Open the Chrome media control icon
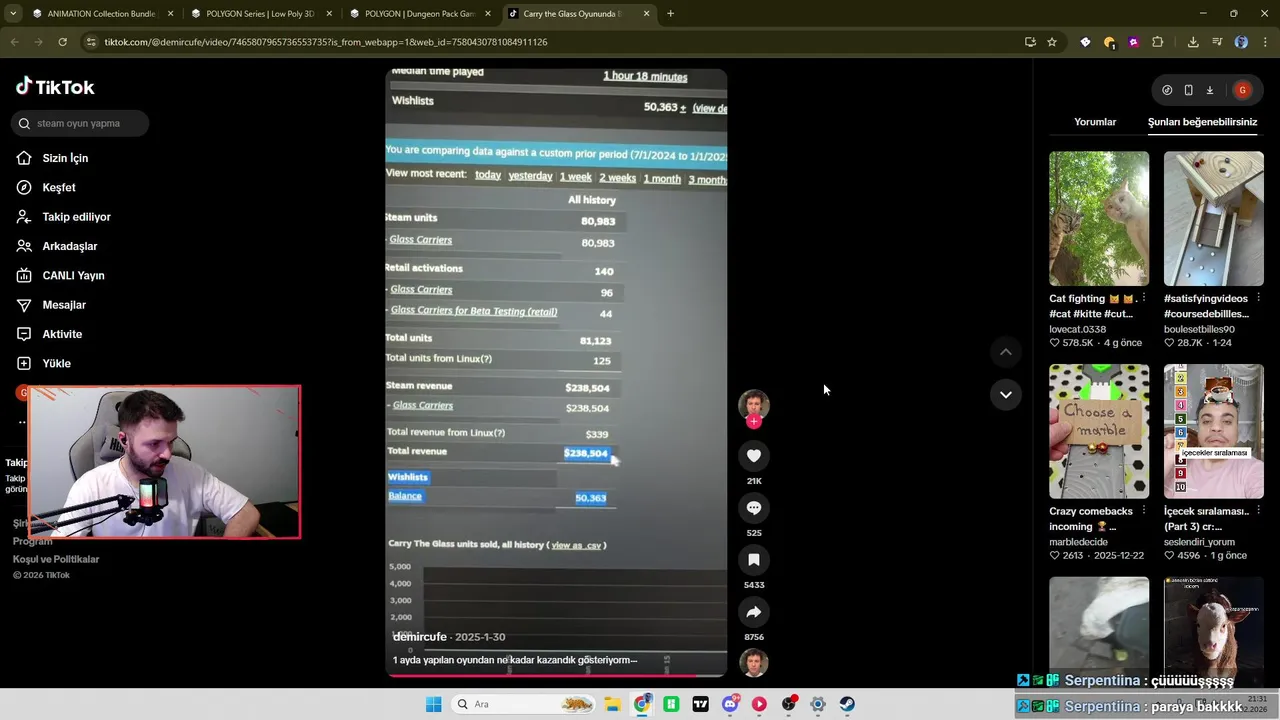This screenshot has height=720, width=1280. [1217, 42]
